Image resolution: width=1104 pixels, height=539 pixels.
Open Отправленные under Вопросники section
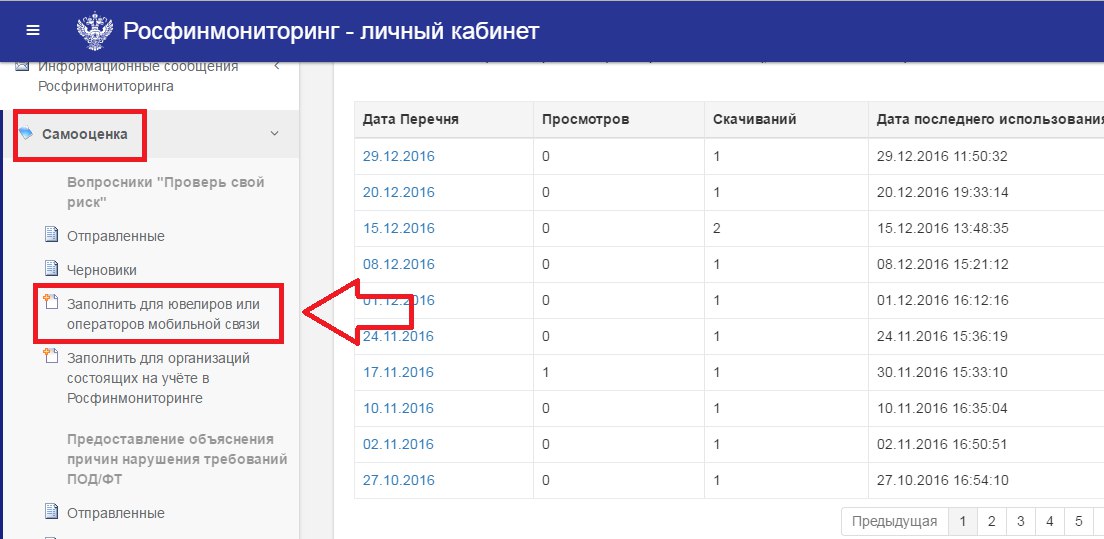pos(116,236)
